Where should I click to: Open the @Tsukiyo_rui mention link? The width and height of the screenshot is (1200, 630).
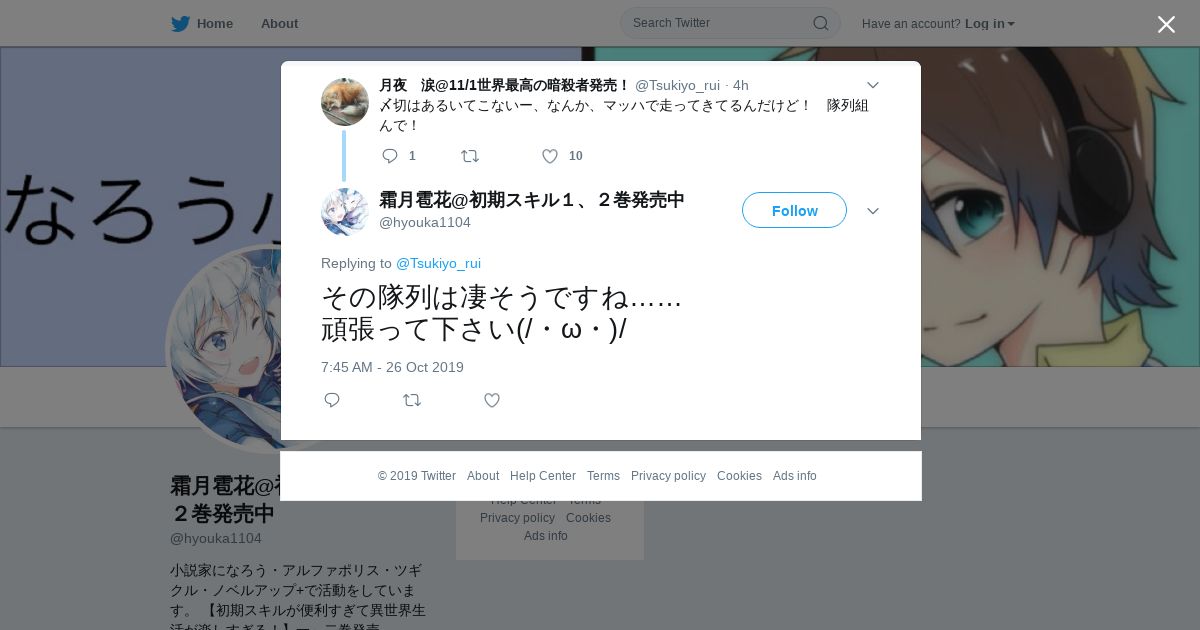[438, 263]
